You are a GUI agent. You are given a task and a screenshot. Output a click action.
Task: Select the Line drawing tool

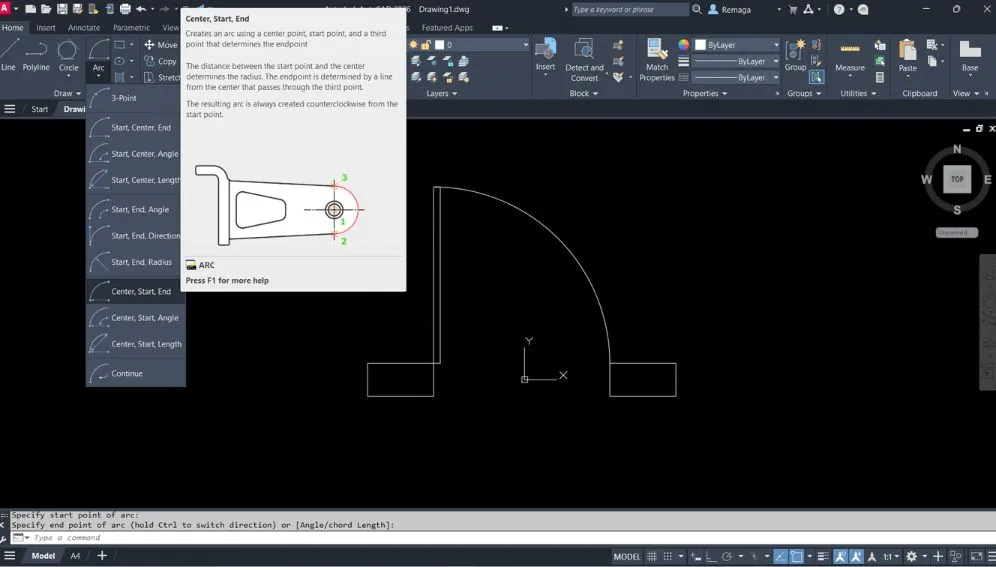(x=8, y=54)
